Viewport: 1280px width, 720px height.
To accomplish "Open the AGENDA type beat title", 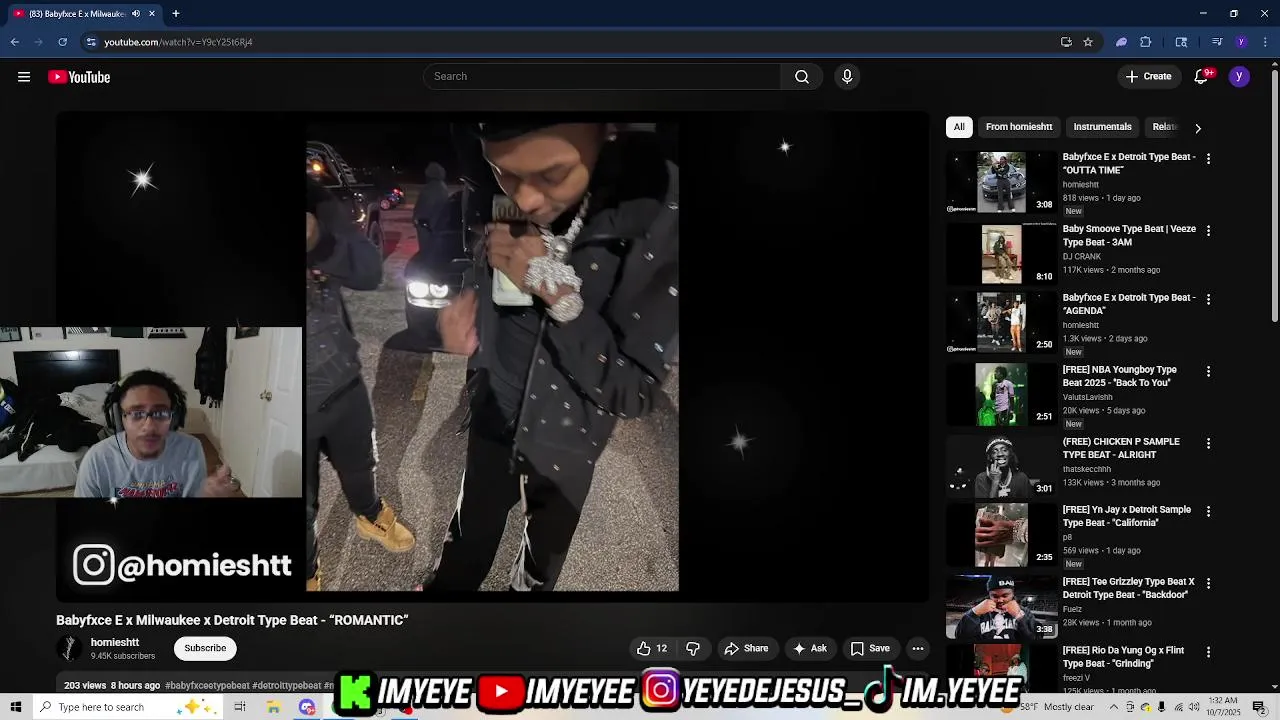I will [1128, 304].
